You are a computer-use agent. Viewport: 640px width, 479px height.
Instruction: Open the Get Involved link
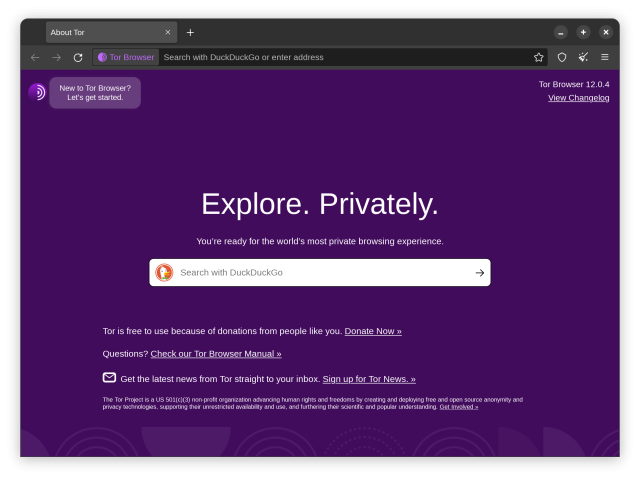point(459,407)
